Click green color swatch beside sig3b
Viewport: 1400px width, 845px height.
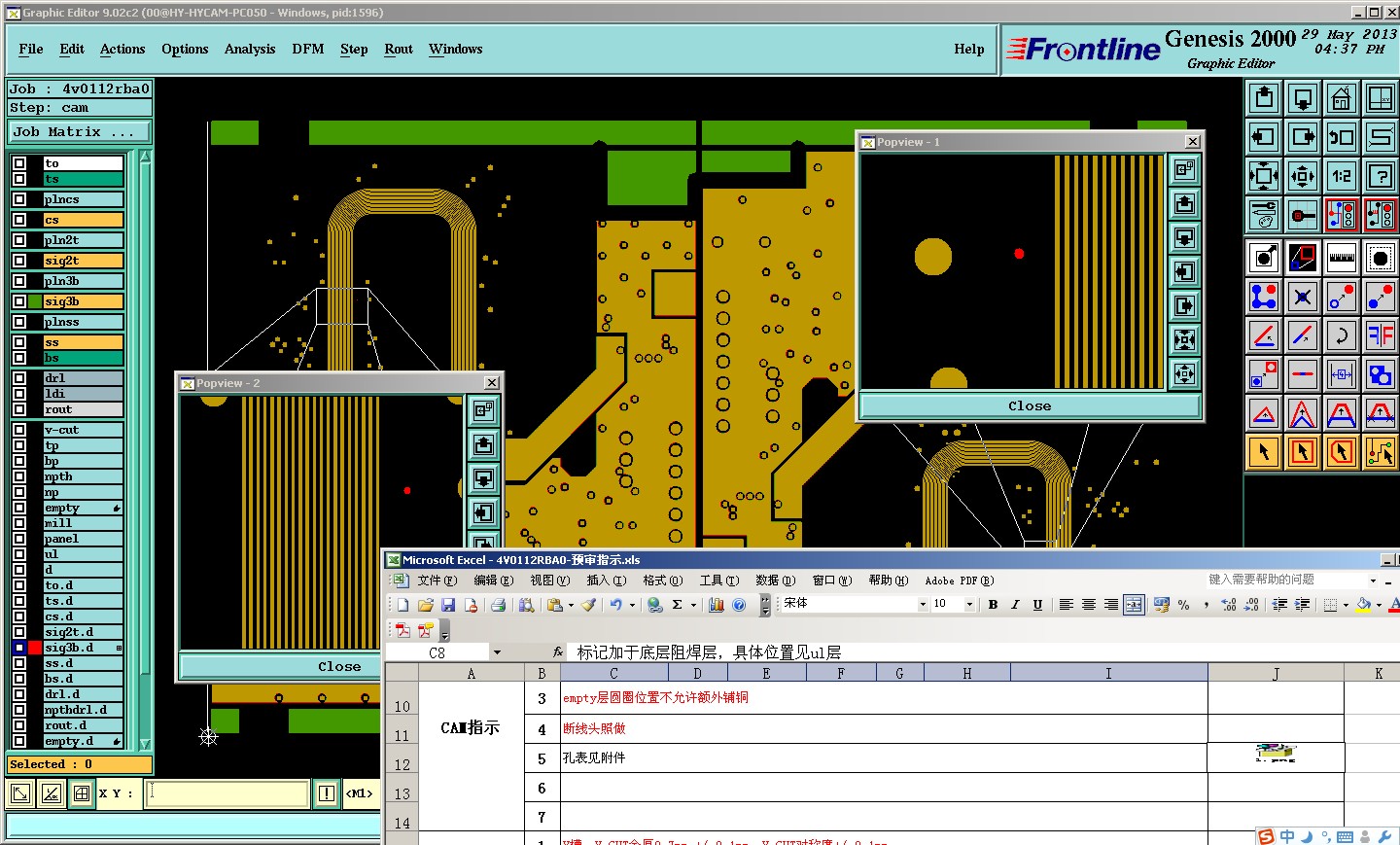[35, 301]
